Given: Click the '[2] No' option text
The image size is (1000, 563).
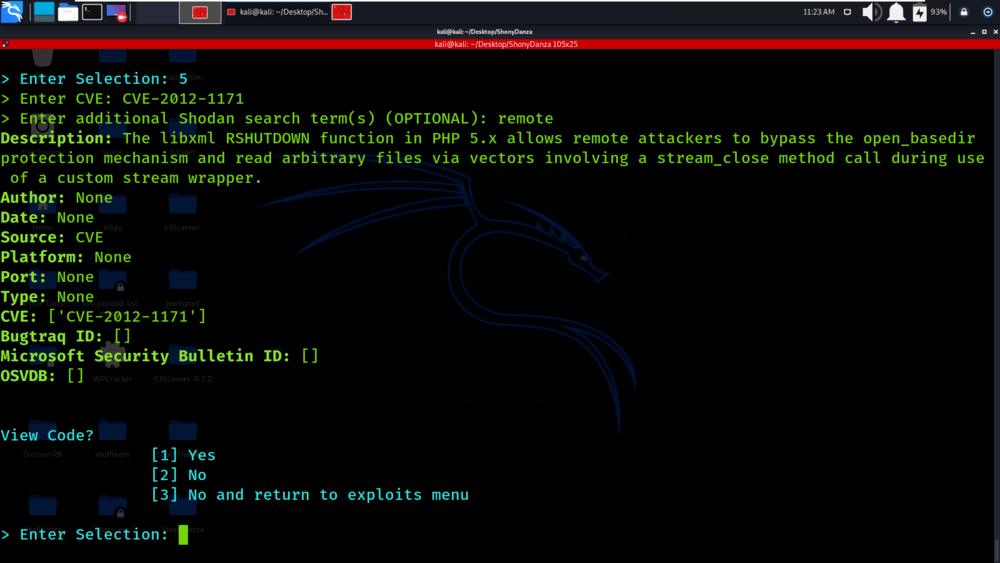Looking at the screenshot, I should pos(179,474).
